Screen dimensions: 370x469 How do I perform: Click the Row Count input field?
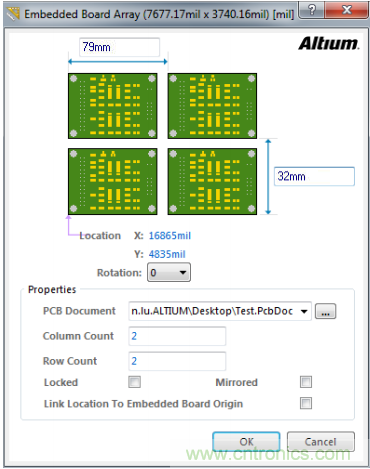click(x=177, y=361)
